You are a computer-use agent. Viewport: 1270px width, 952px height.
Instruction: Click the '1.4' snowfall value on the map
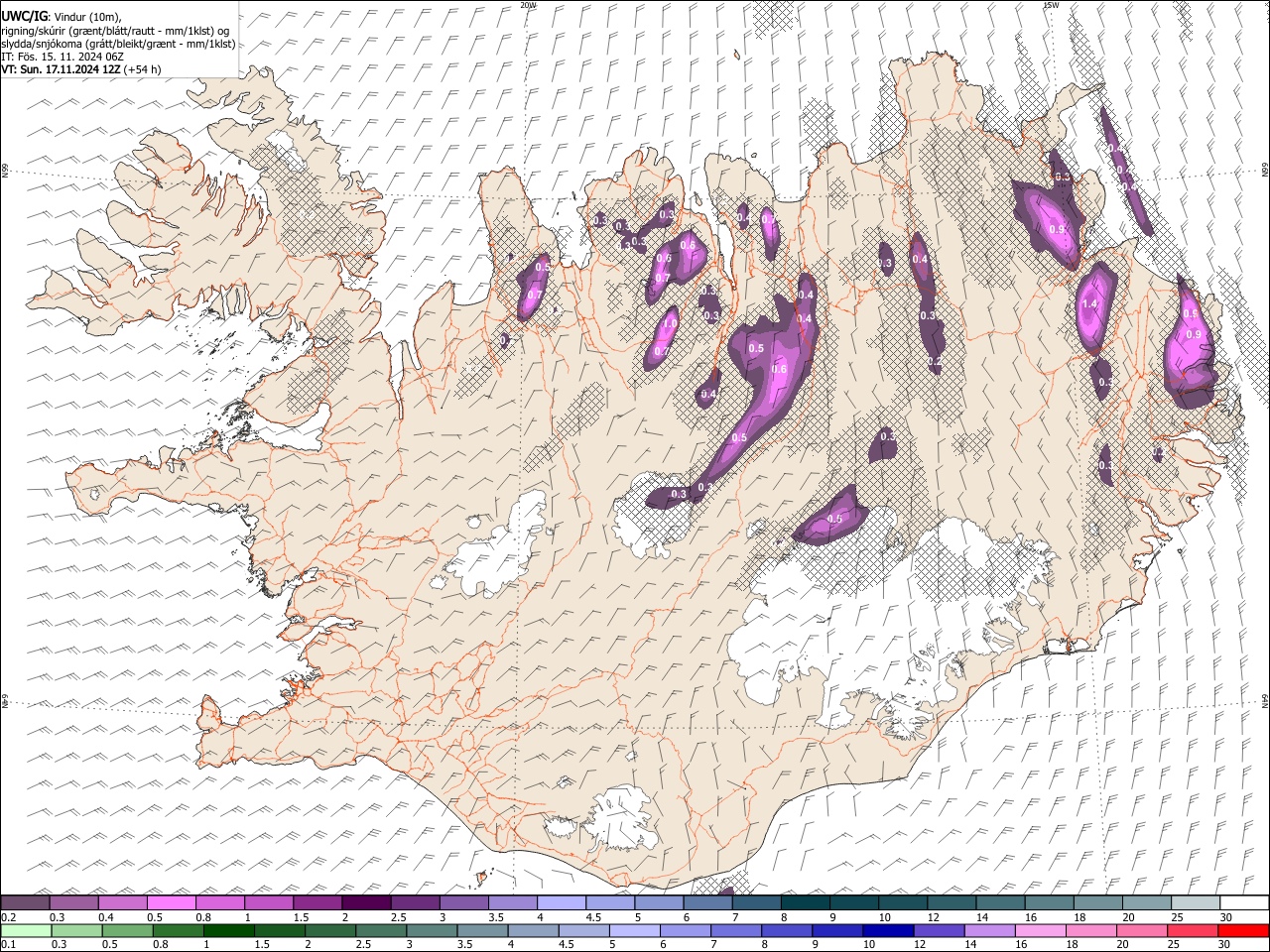point(1090,304)
